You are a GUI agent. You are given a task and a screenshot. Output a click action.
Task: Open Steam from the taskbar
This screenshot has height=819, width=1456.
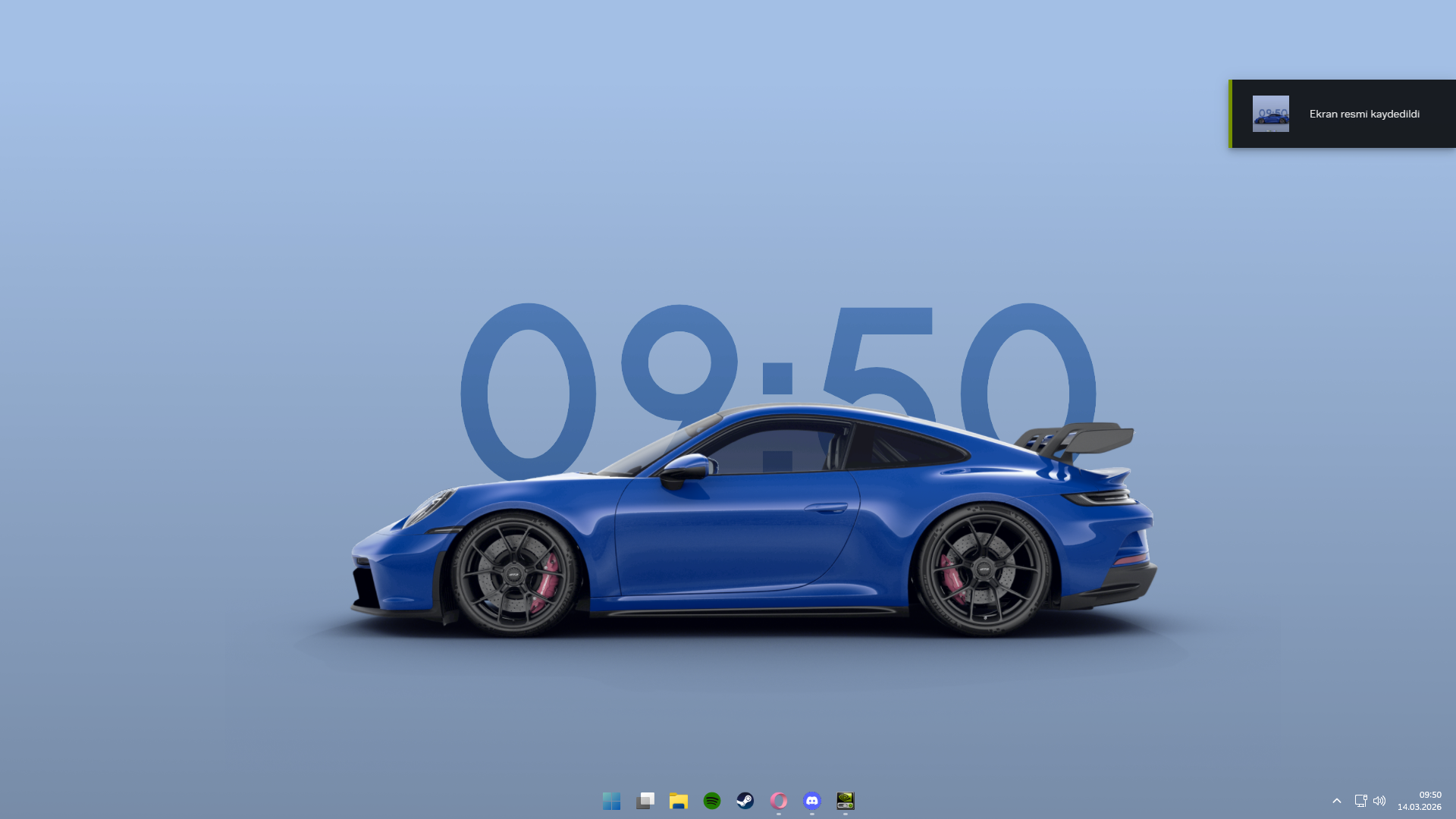point(745,801)
